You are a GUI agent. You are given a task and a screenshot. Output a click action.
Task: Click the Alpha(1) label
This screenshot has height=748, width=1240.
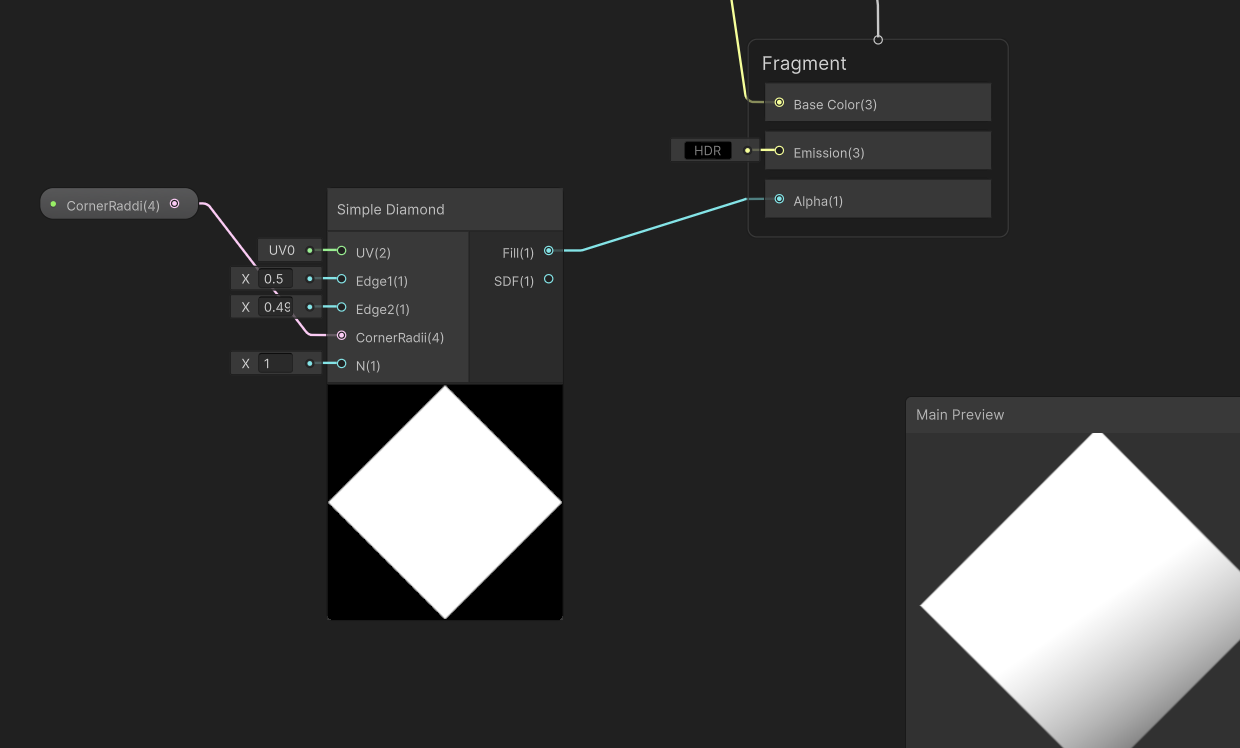pos(818,201)
